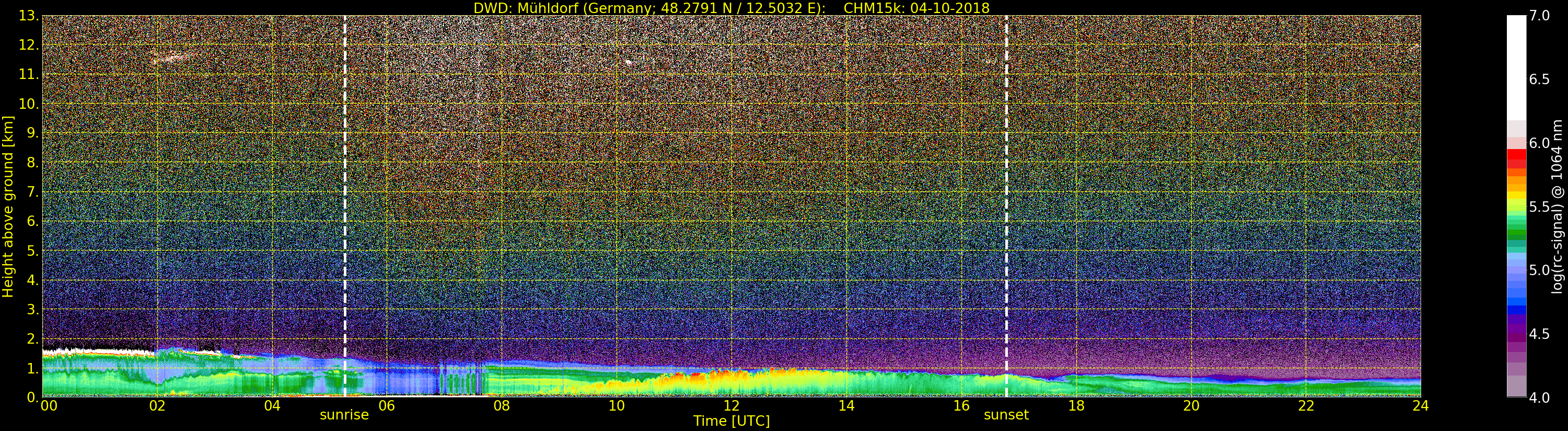The height and width of the screenshot is (431, 1568).
Task: Click the 'sunrise' label below the axis
Action: coord(344,415)
